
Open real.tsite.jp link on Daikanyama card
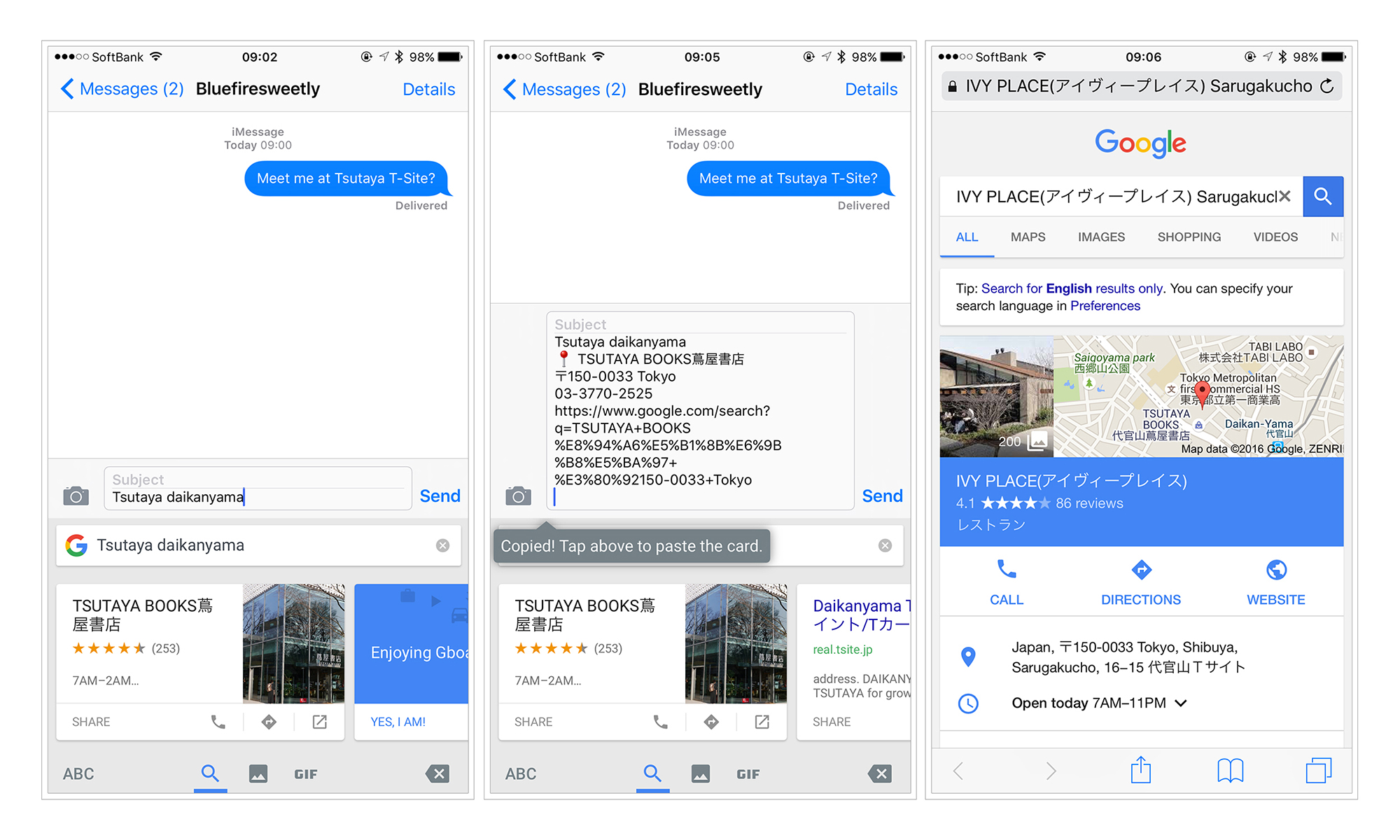click(x=843, y=650)
